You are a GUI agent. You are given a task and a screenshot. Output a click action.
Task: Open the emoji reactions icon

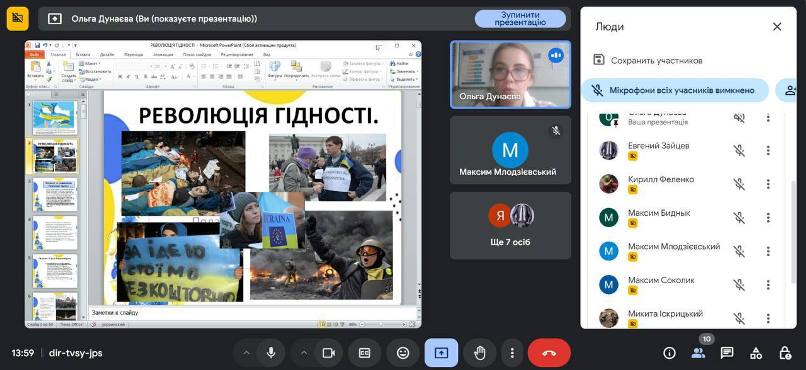[403, 353]
